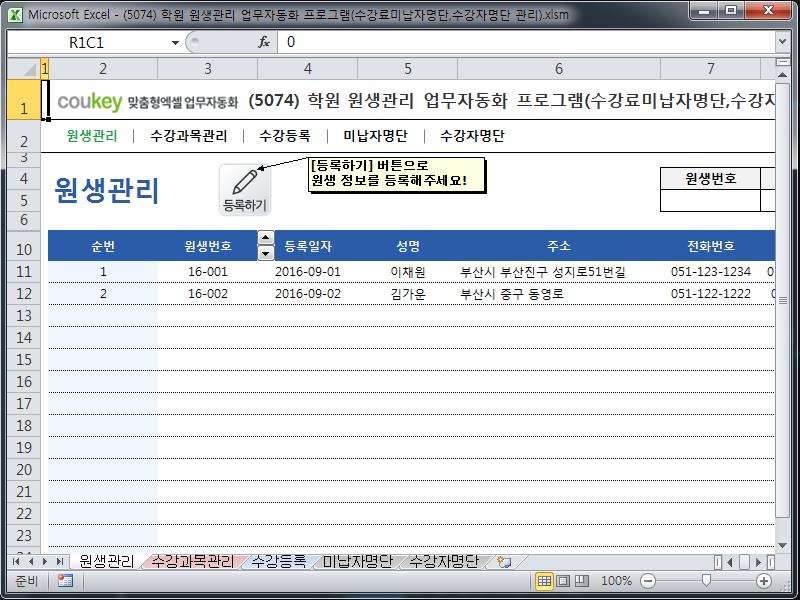Click the horizontal scrollbar left arrow

click(x=730, y=562)
